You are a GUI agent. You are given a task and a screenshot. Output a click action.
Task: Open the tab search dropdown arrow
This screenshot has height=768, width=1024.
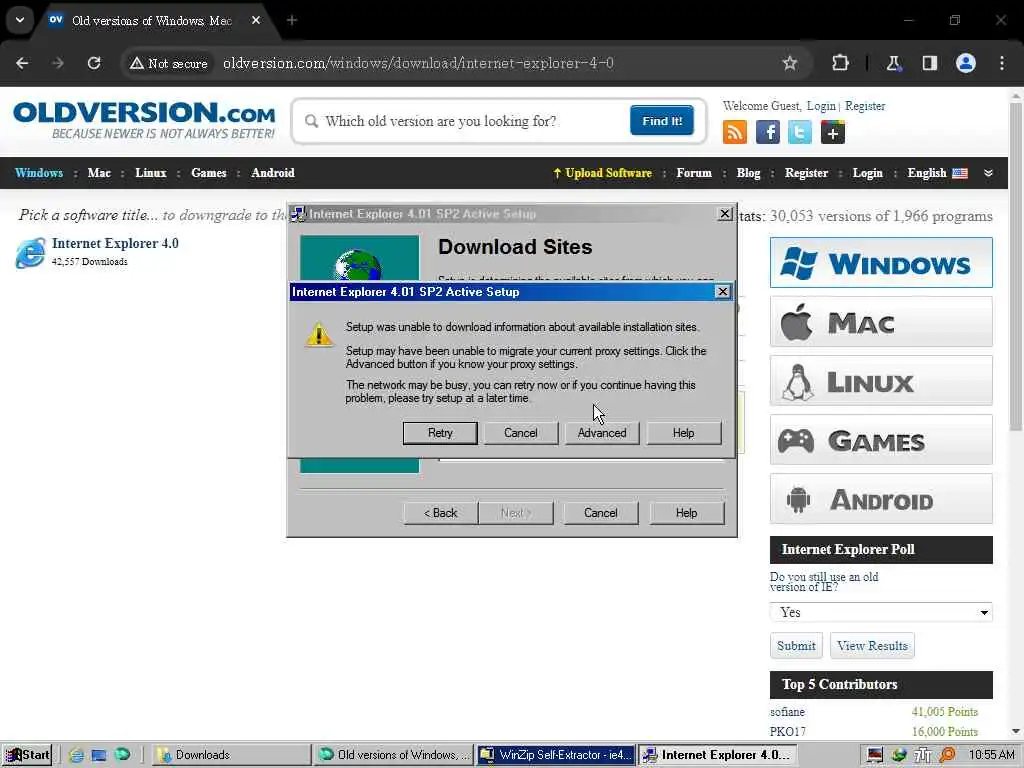(x=20, y=20)
